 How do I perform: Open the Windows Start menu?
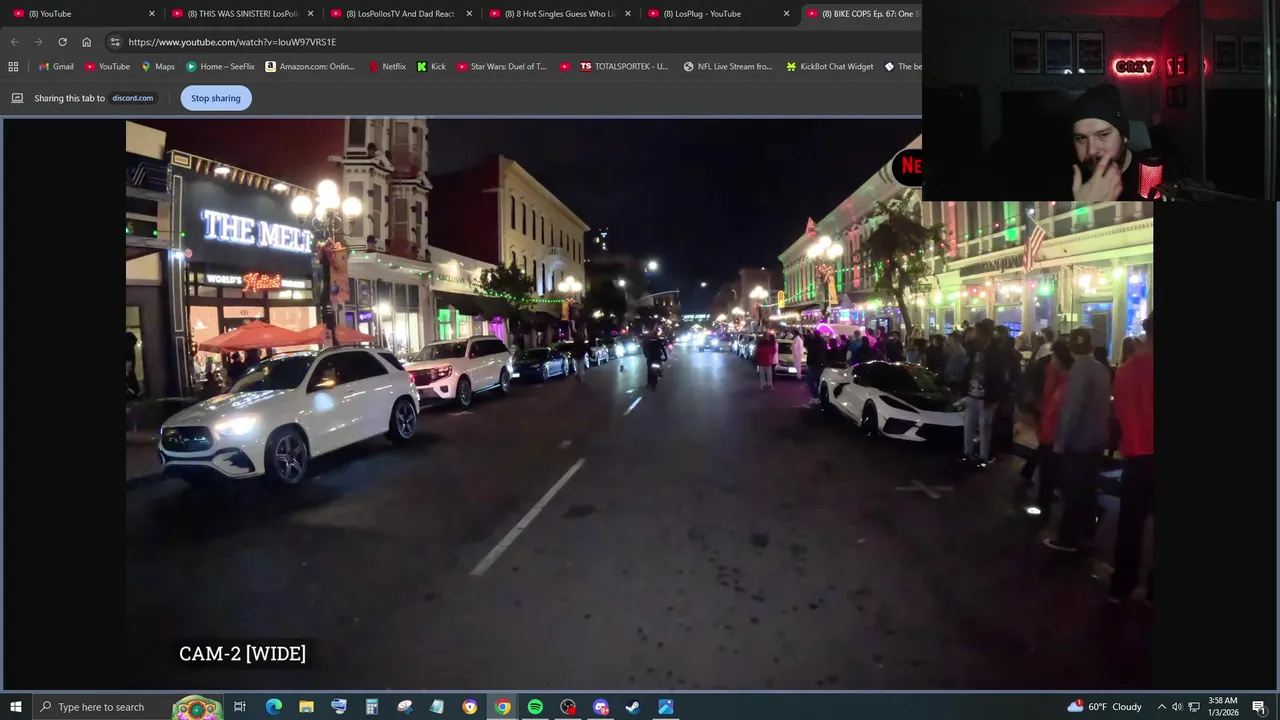(16, 707)
